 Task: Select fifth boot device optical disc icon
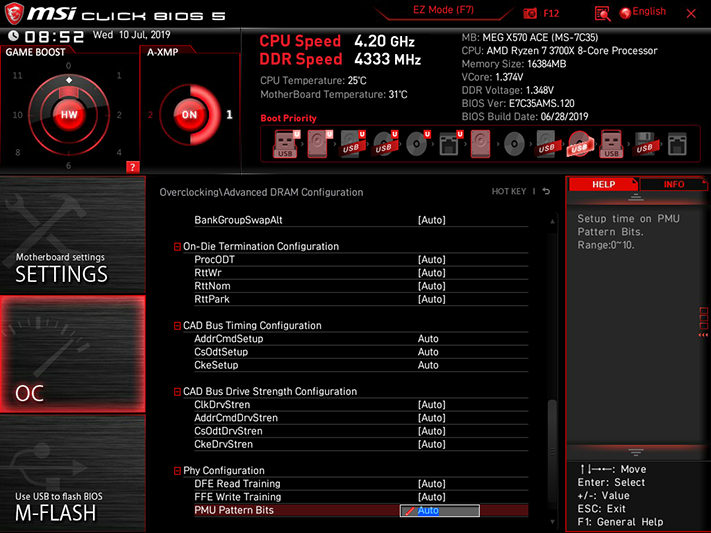coord(417,144)
